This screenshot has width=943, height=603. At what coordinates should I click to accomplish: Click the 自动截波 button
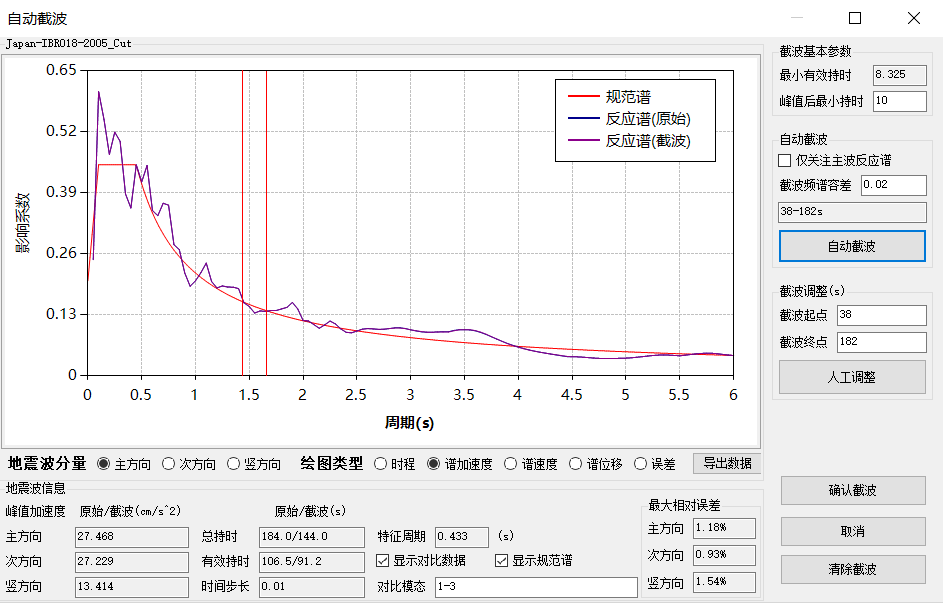pyautogui.click(x=852, y=246)
